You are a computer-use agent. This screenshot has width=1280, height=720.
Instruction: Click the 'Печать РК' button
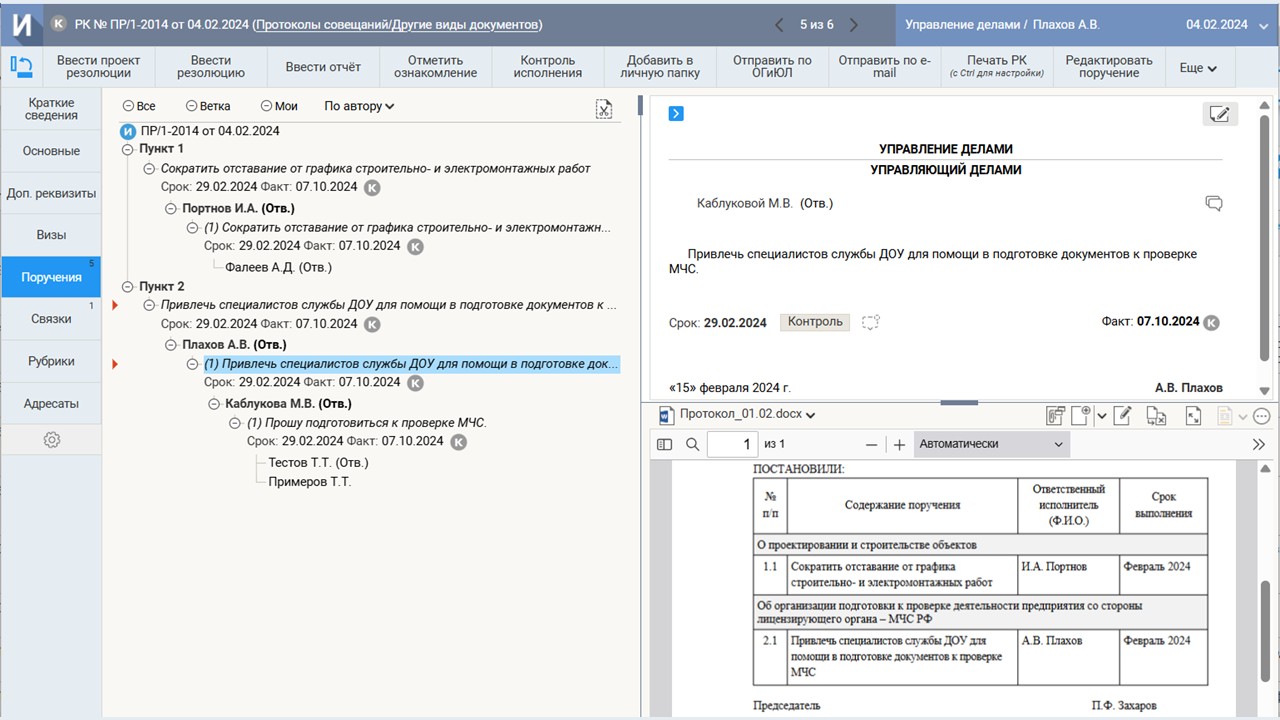coord(996,67)
